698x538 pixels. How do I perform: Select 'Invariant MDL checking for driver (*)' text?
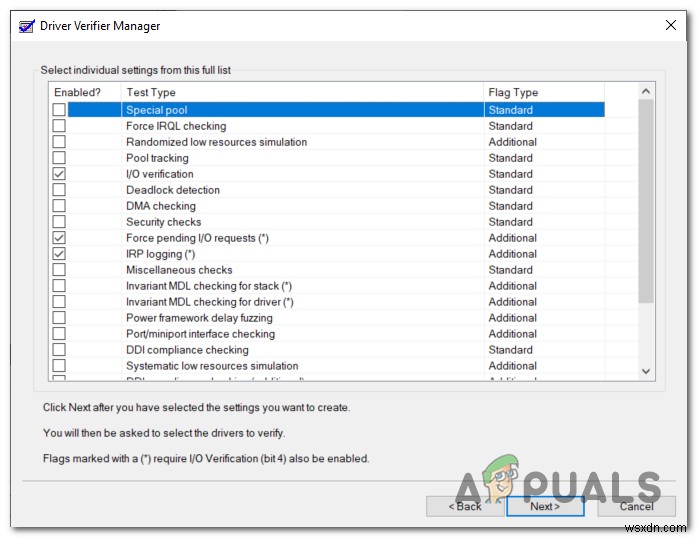tap(210, 302)
